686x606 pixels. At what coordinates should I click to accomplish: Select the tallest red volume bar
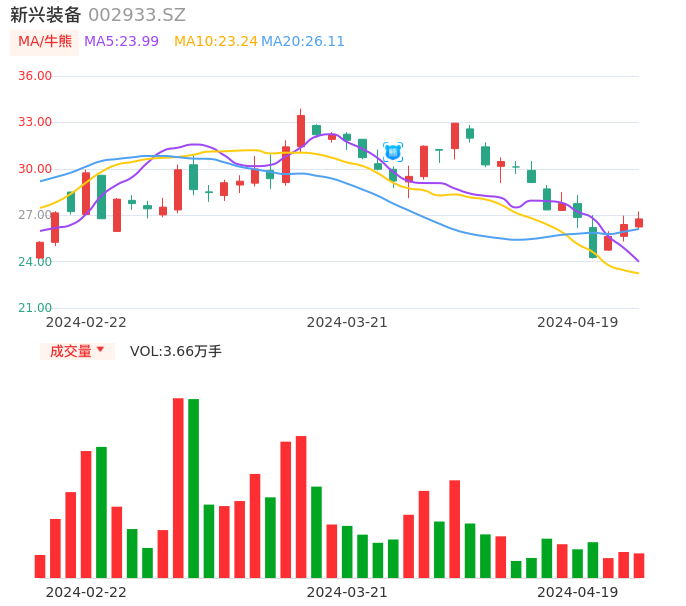coord(178,487)
